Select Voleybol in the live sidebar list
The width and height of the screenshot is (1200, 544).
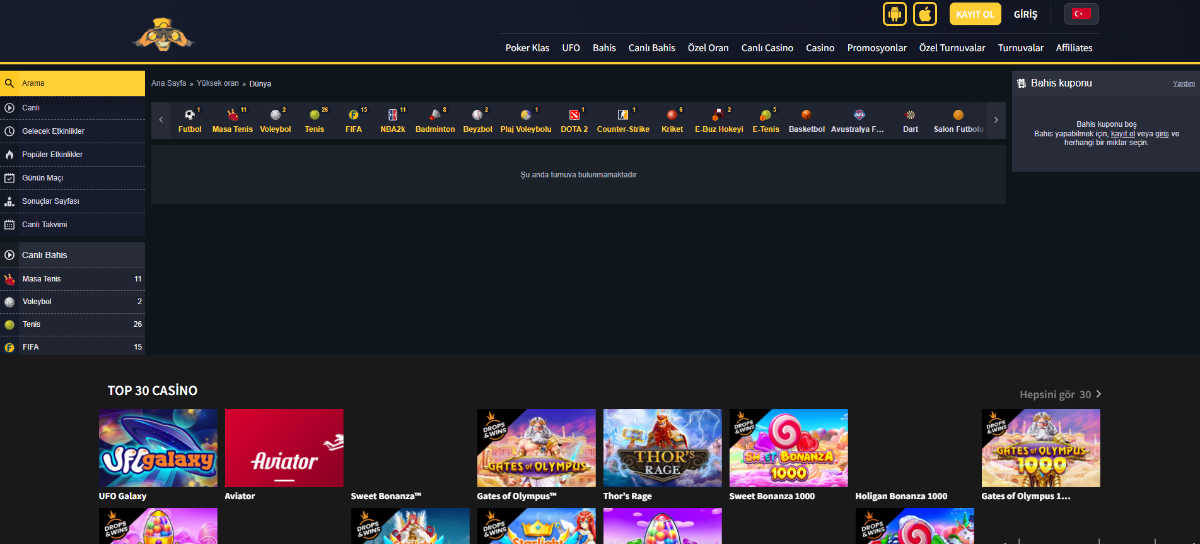[72, 302]
